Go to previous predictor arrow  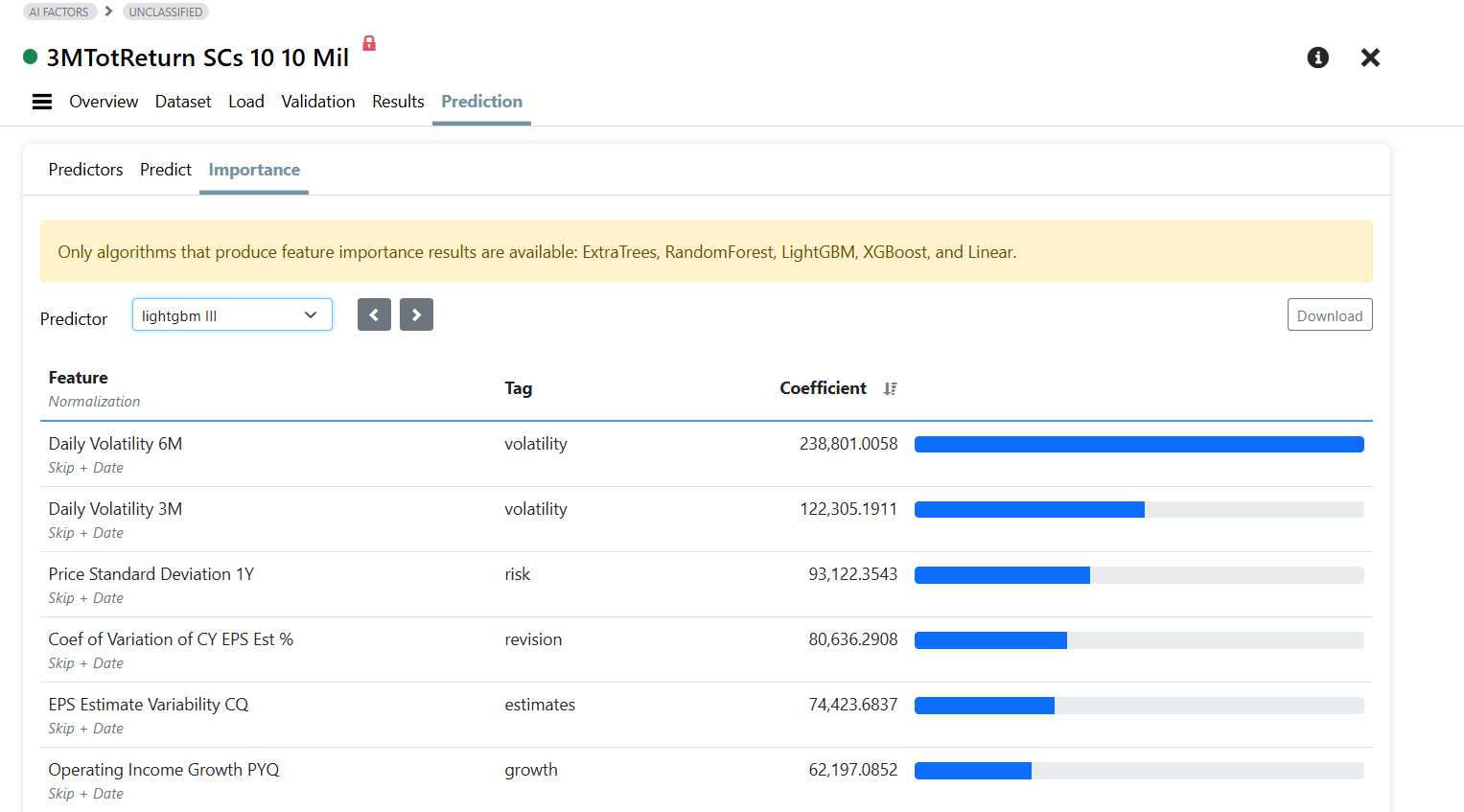tap(374, 314)
